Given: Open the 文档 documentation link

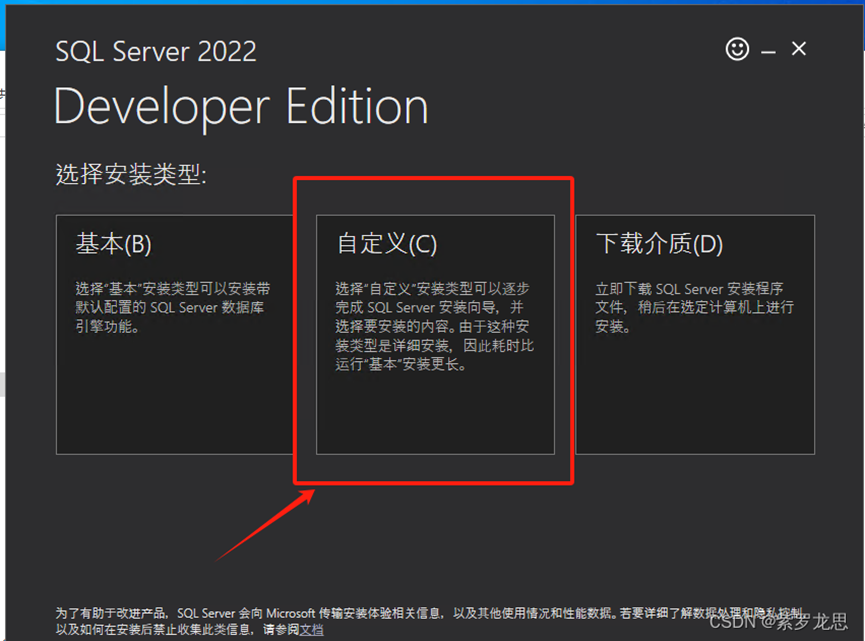Looking at the screenshot, I should click(311, 629).
